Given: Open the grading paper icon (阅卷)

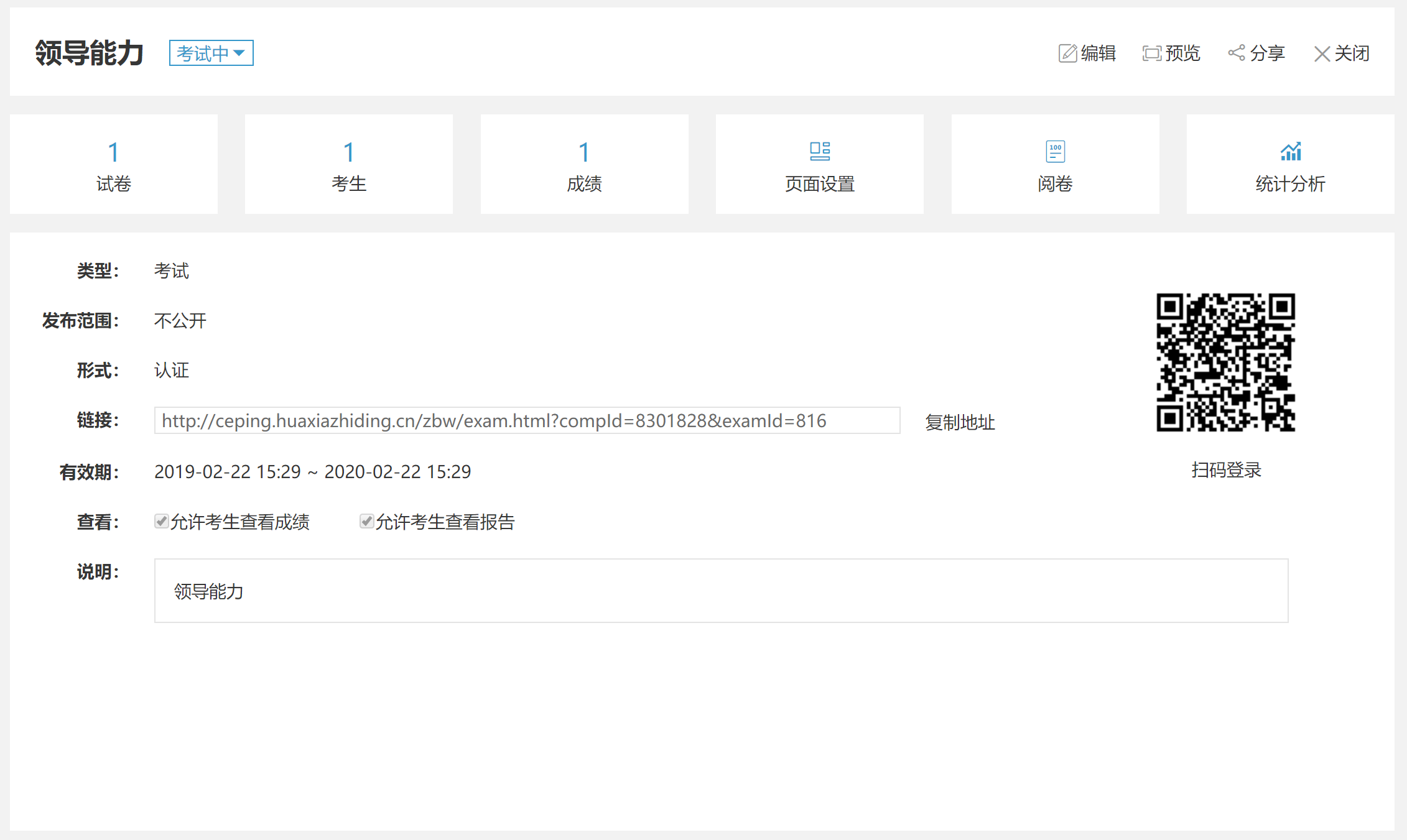Looking at the screenshot, I should click(x=1055, y=151).
